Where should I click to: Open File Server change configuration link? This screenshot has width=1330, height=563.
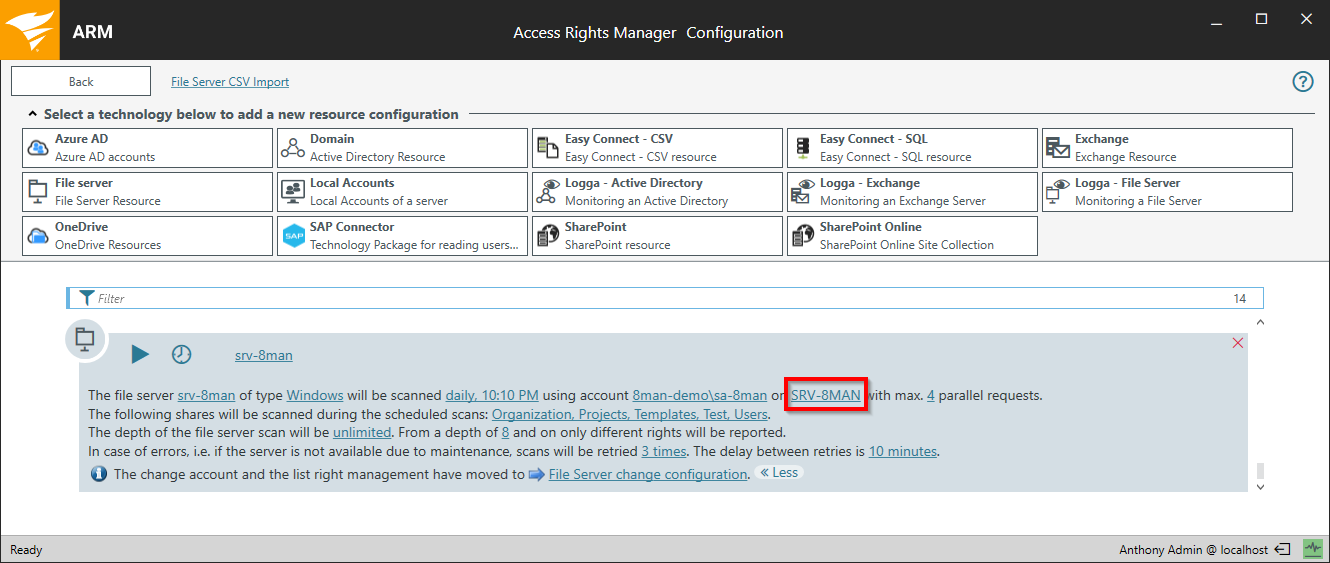648,474
